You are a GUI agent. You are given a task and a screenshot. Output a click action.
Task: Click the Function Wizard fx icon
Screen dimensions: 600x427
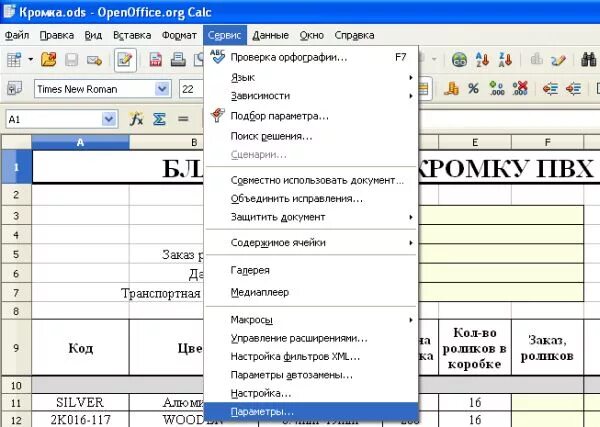click(136, 119)
